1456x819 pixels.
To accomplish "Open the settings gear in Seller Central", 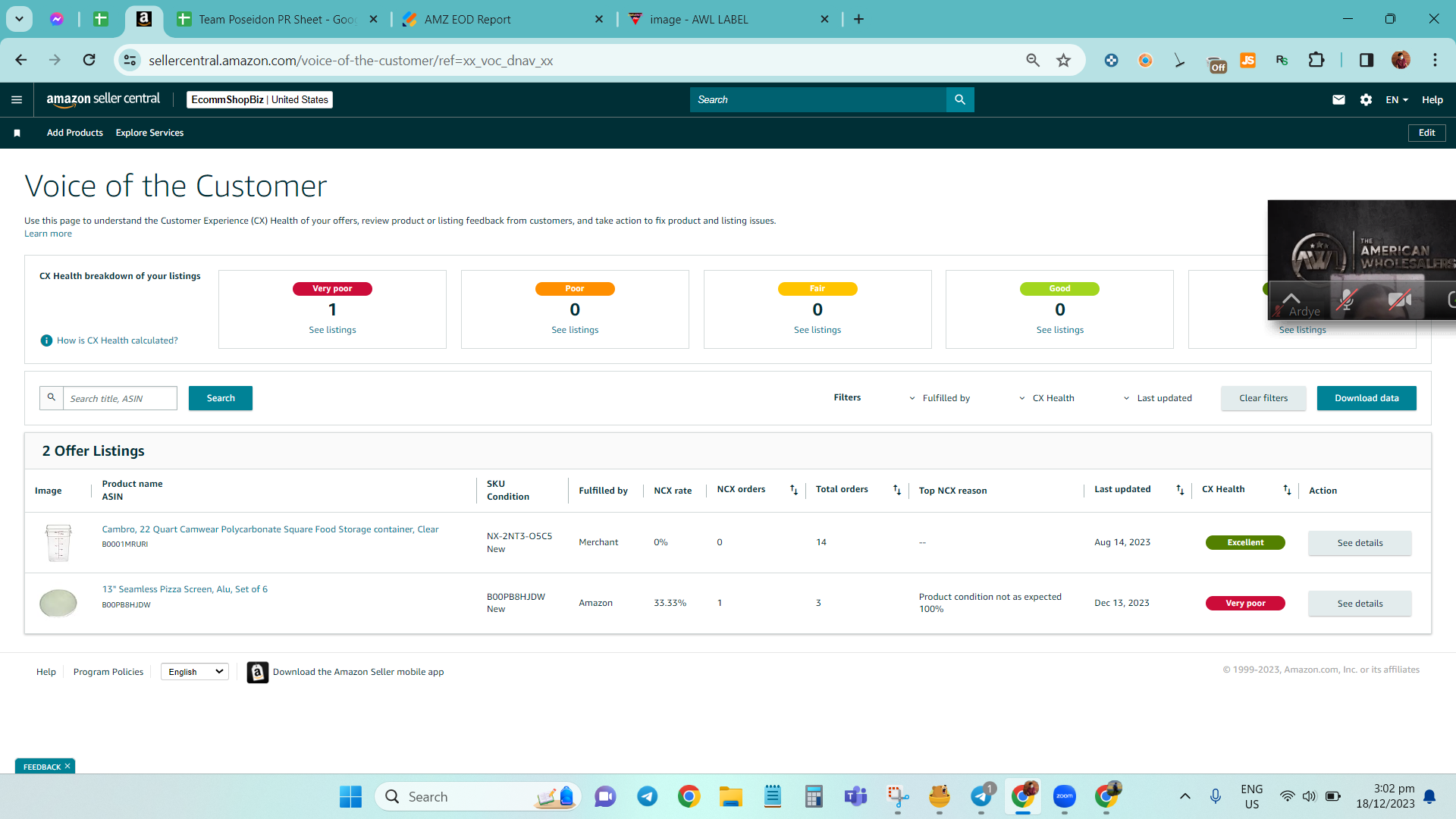I will 1366,99.
